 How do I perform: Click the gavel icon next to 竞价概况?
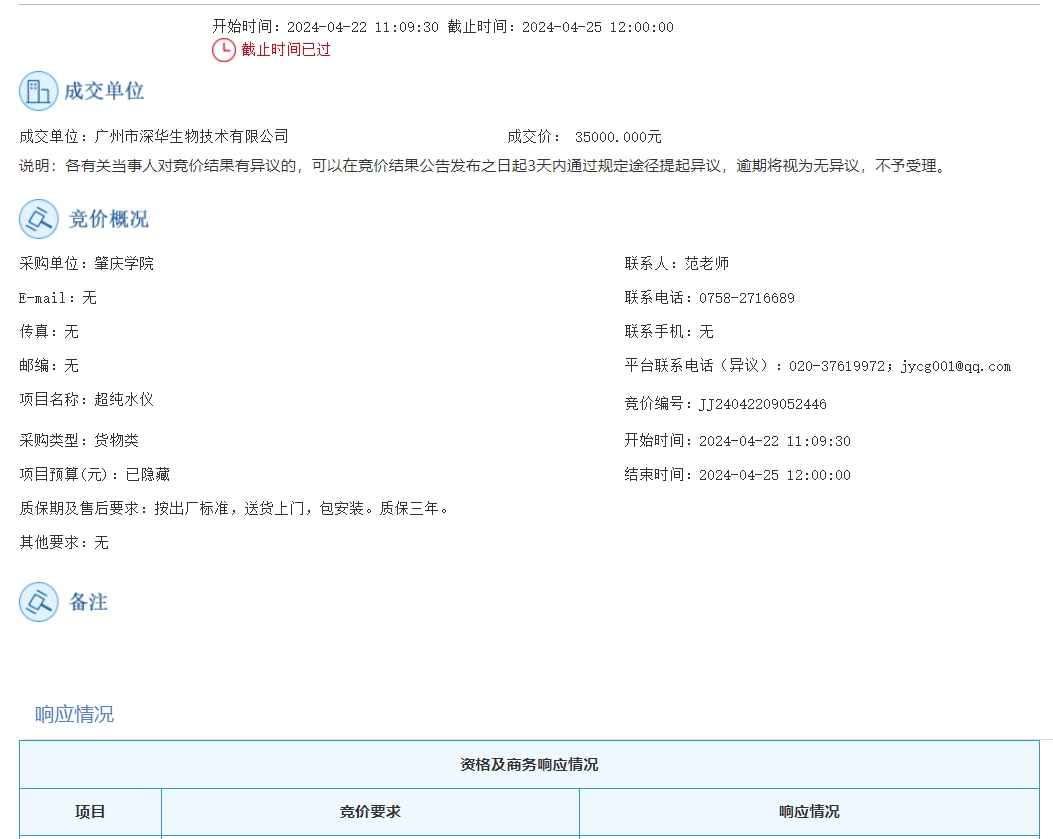(x=38, y=219)
